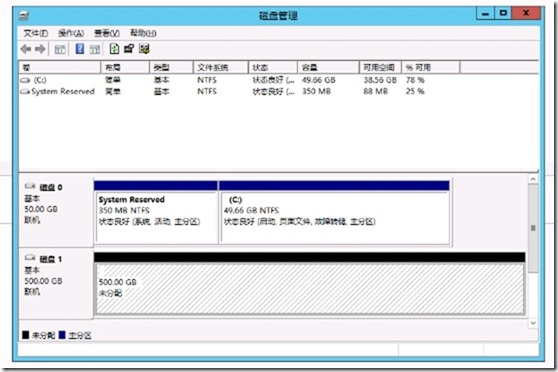Image resolution: width=558 pixels, height=372 pixels.
Task: Click the yellow checkmark toolbar icon
Action: click(144, 49)
